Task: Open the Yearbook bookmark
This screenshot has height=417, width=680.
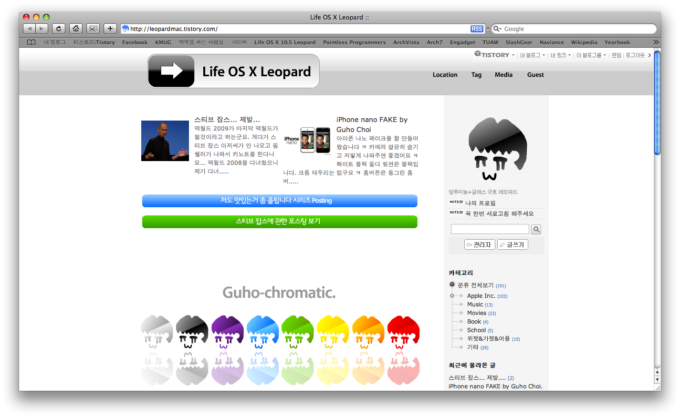Action: coord(617,42)
